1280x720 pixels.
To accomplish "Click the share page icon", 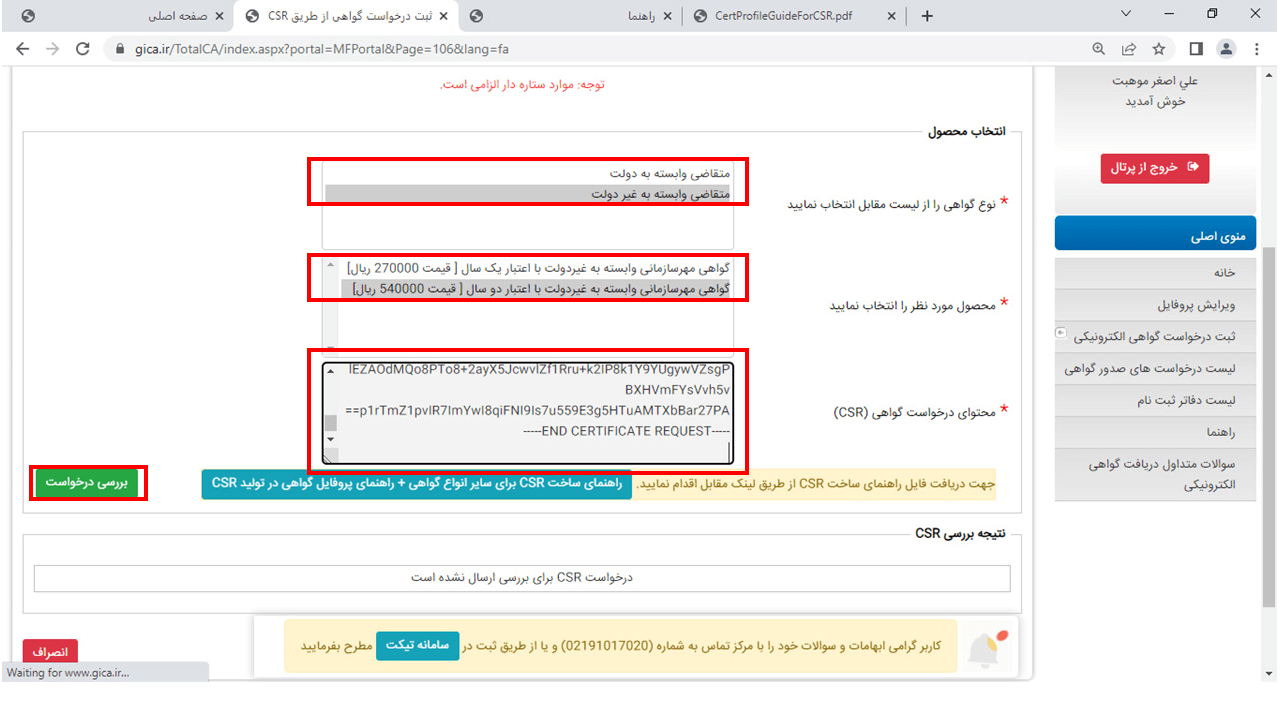I will coord(1129,49).
